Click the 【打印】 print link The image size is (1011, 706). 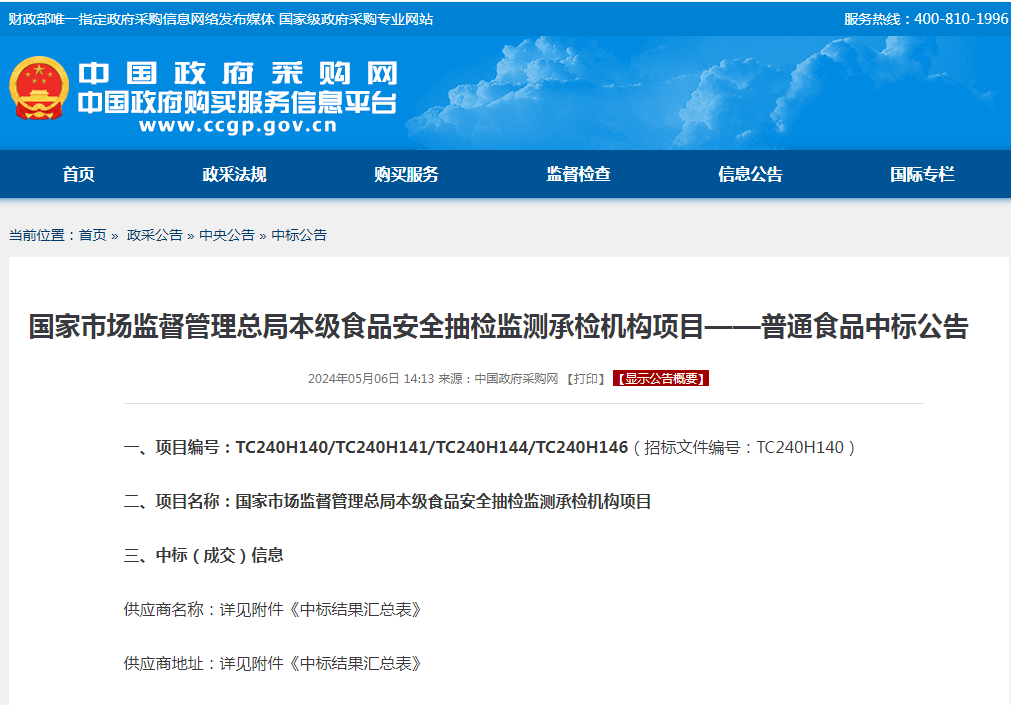(x=585, y=378)
